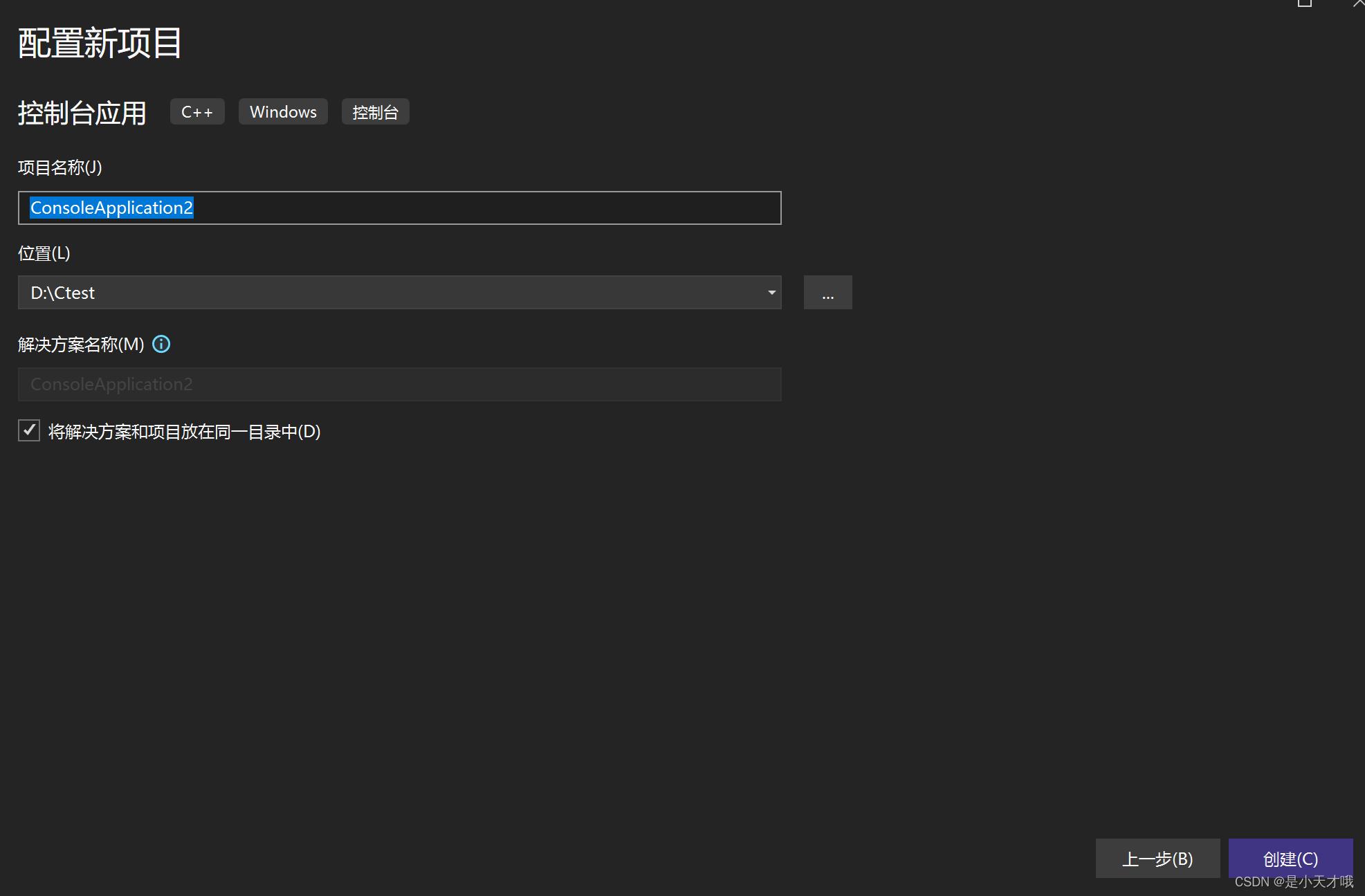This screenshot has width=1365, height=896.
Task: Click the 上一步(B) button
Action: [1157, 858]
